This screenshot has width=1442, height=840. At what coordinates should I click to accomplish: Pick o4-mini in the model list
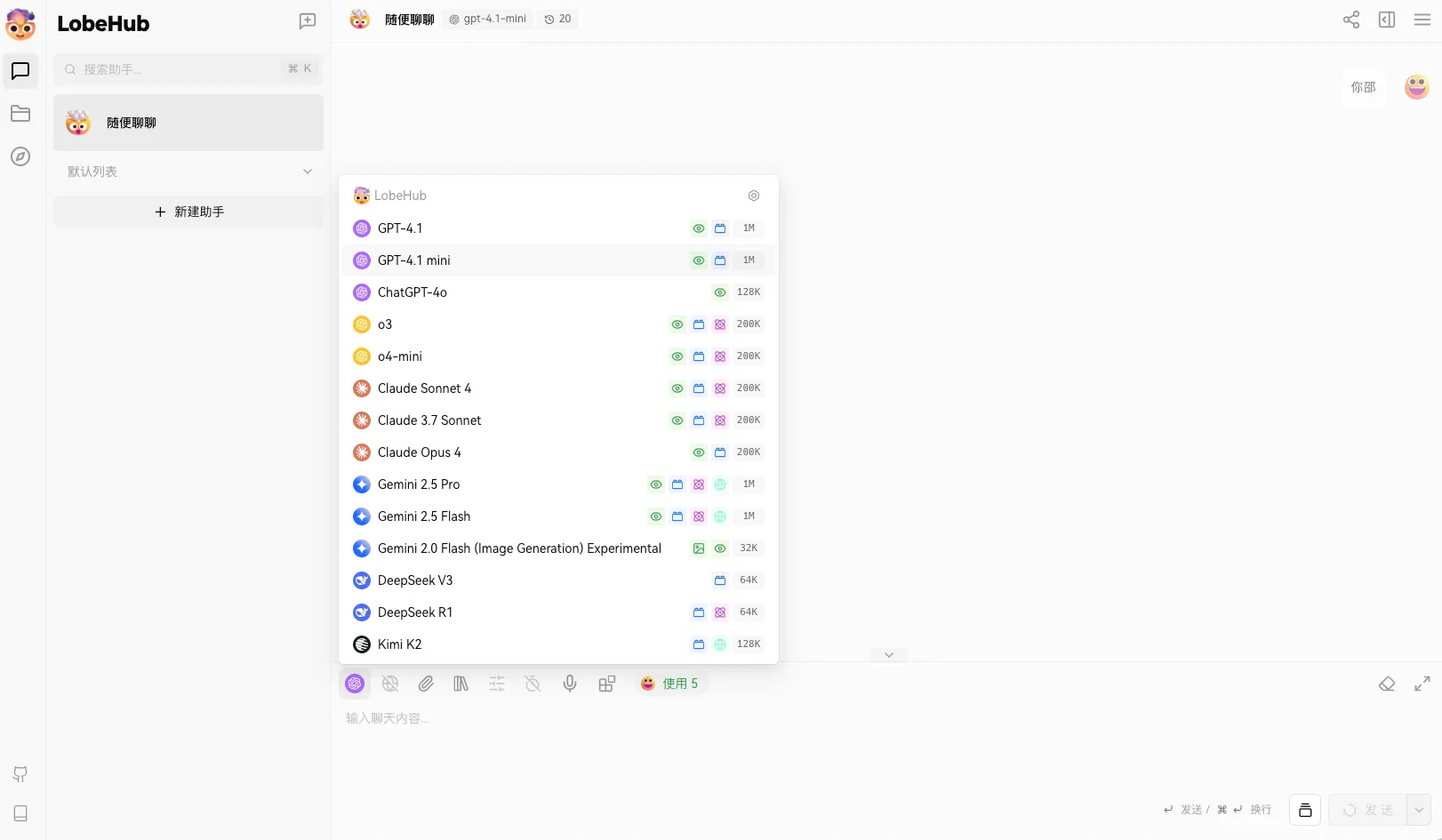pyautogui.click(x=558, y=356)
